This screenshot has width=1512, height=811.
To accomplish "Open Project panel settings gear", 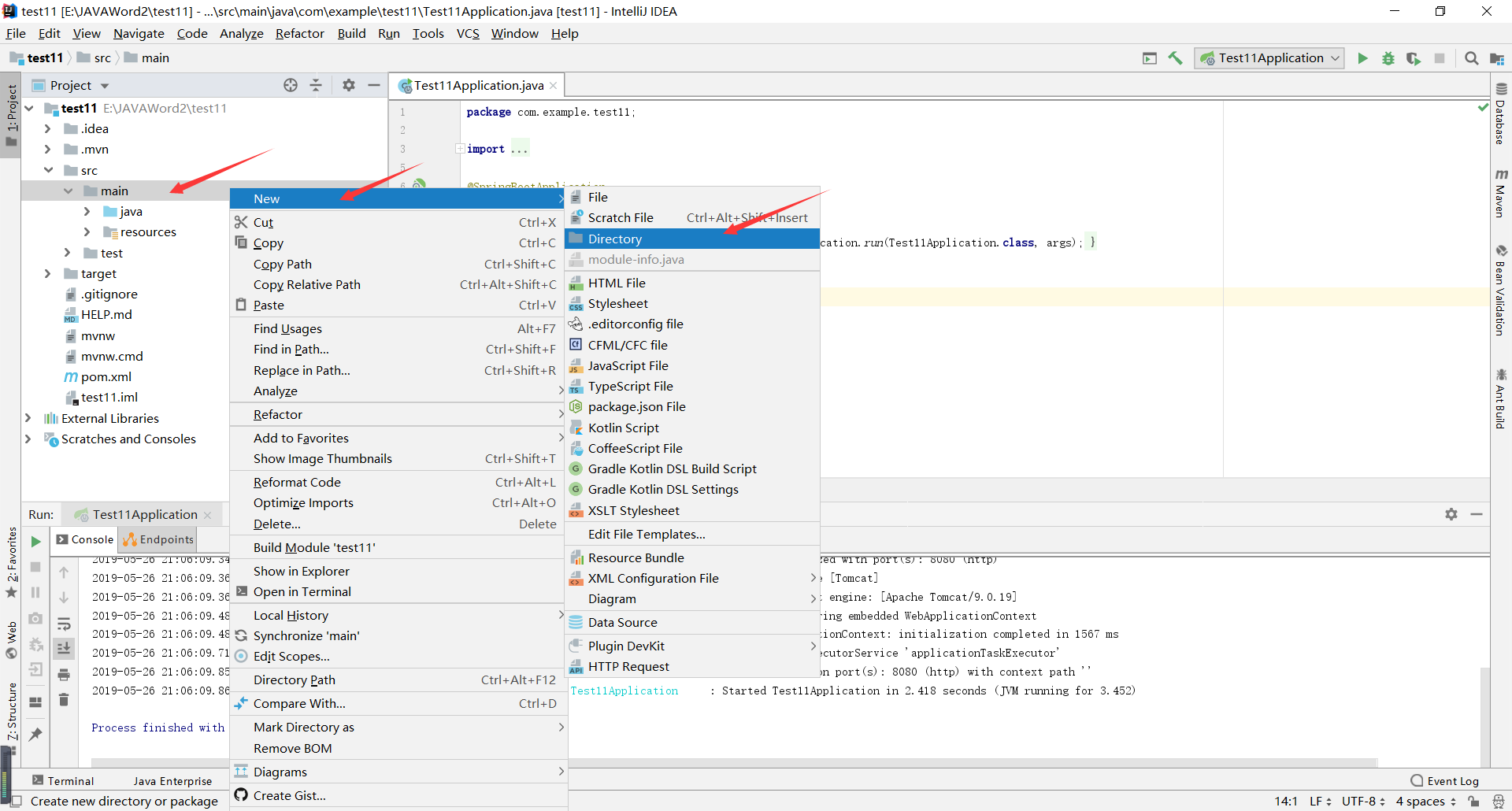I will pos(349,85).
